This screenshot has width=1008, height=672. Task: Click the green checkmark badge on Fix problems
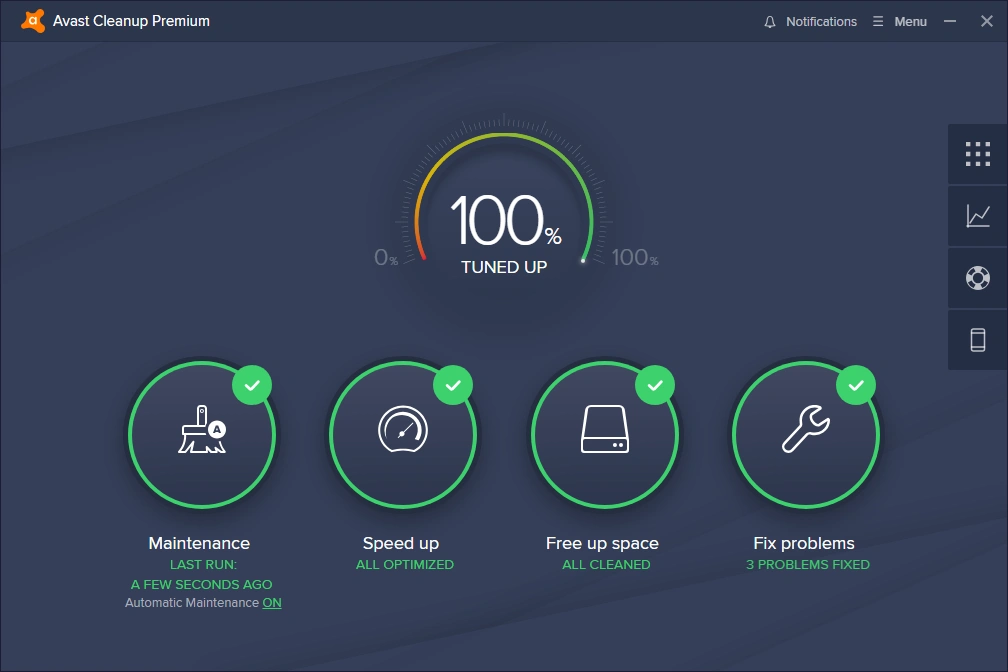855,385
